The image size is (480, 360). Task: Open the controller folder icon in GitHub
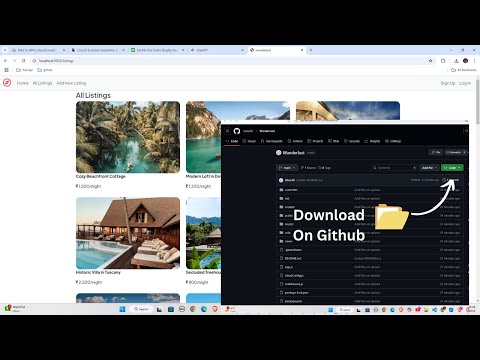(281, 190)
